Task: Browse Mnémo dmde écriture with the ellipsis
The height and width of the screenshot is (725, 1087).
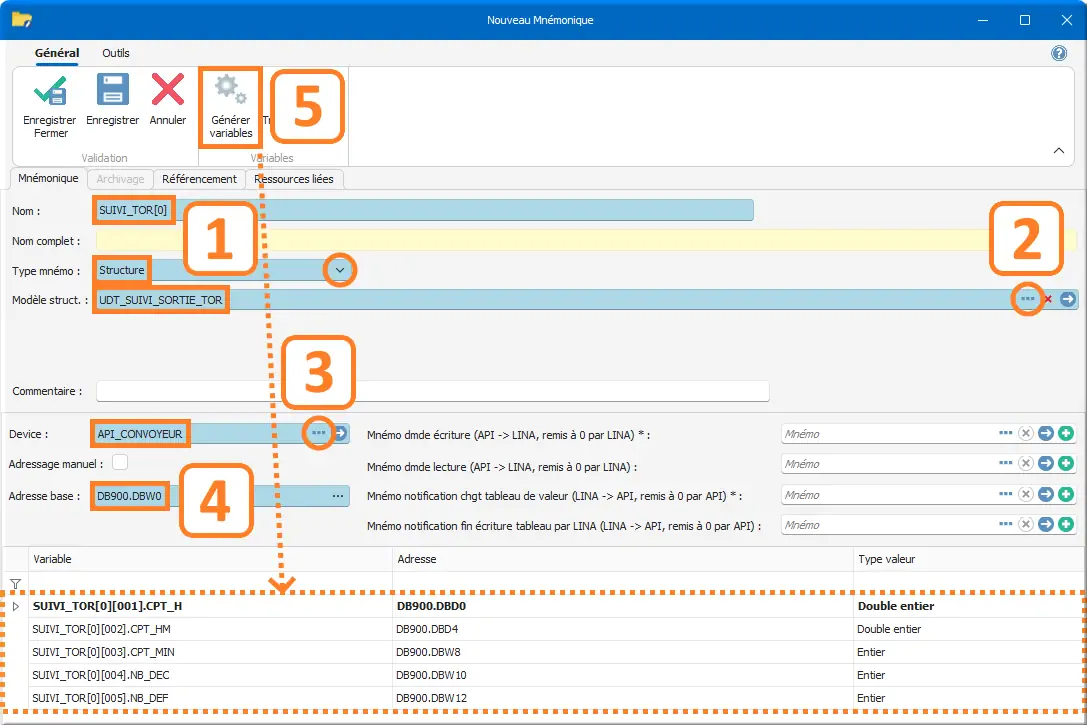Action: coord(1005,433)
